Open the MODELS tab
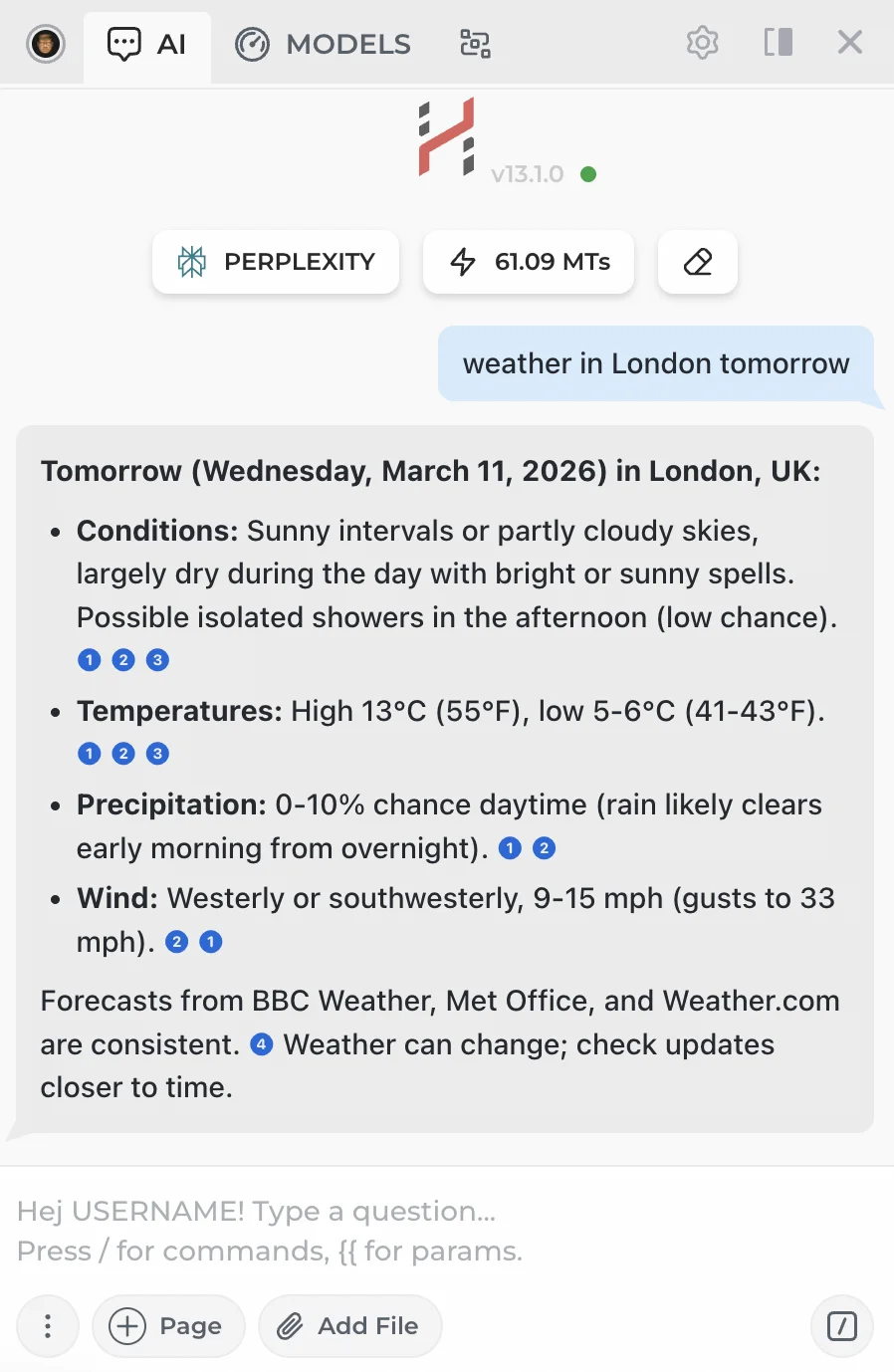 point(323,45)
